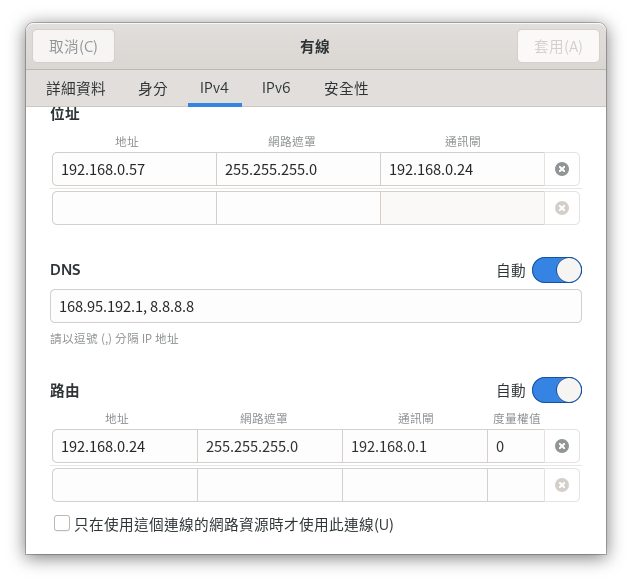Click the 度量權值 column label

516,419
